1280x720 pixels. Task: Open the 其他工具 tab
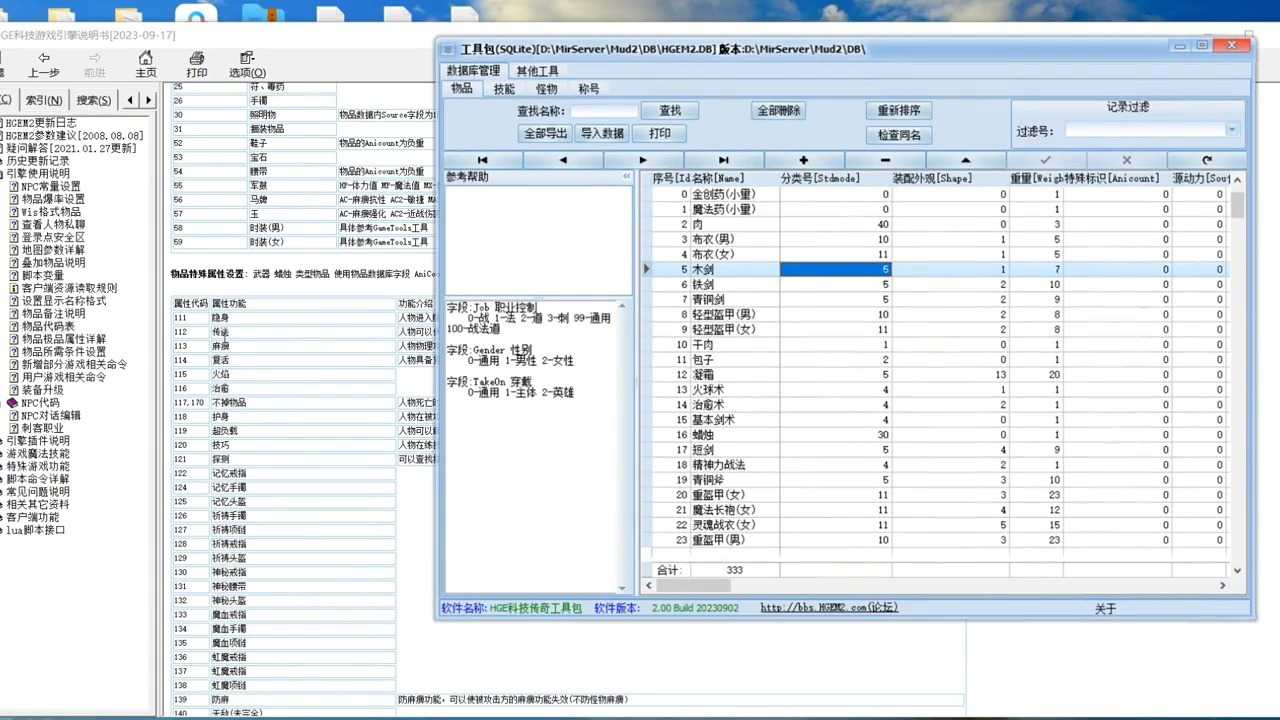(537, 71)
